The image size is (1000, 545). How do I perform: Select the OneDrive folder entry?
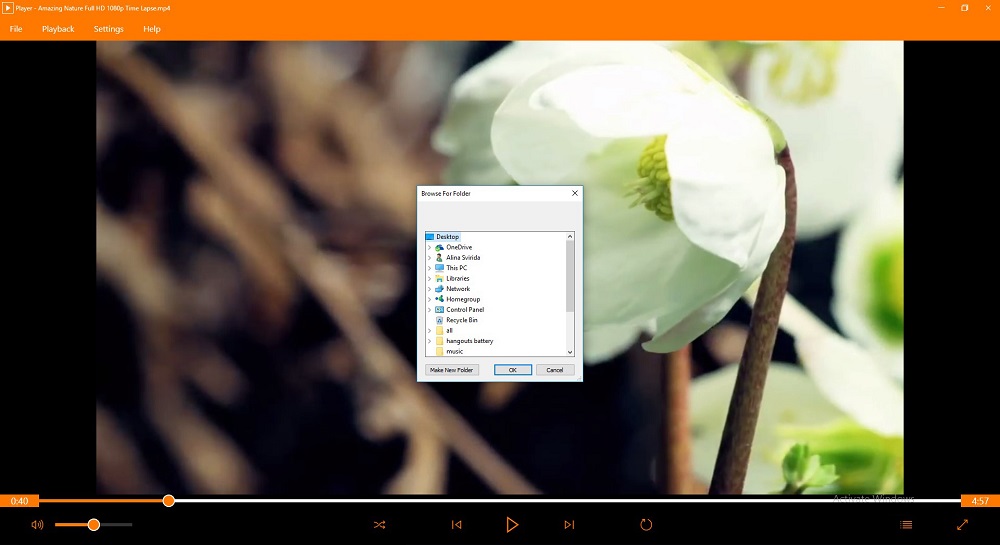[459, 247]
